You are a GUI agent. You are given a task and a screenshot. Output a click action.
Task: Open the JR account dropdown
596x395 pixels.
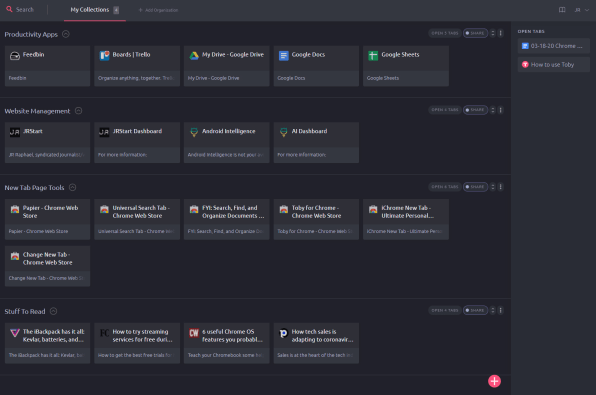(x=582, y=10)
